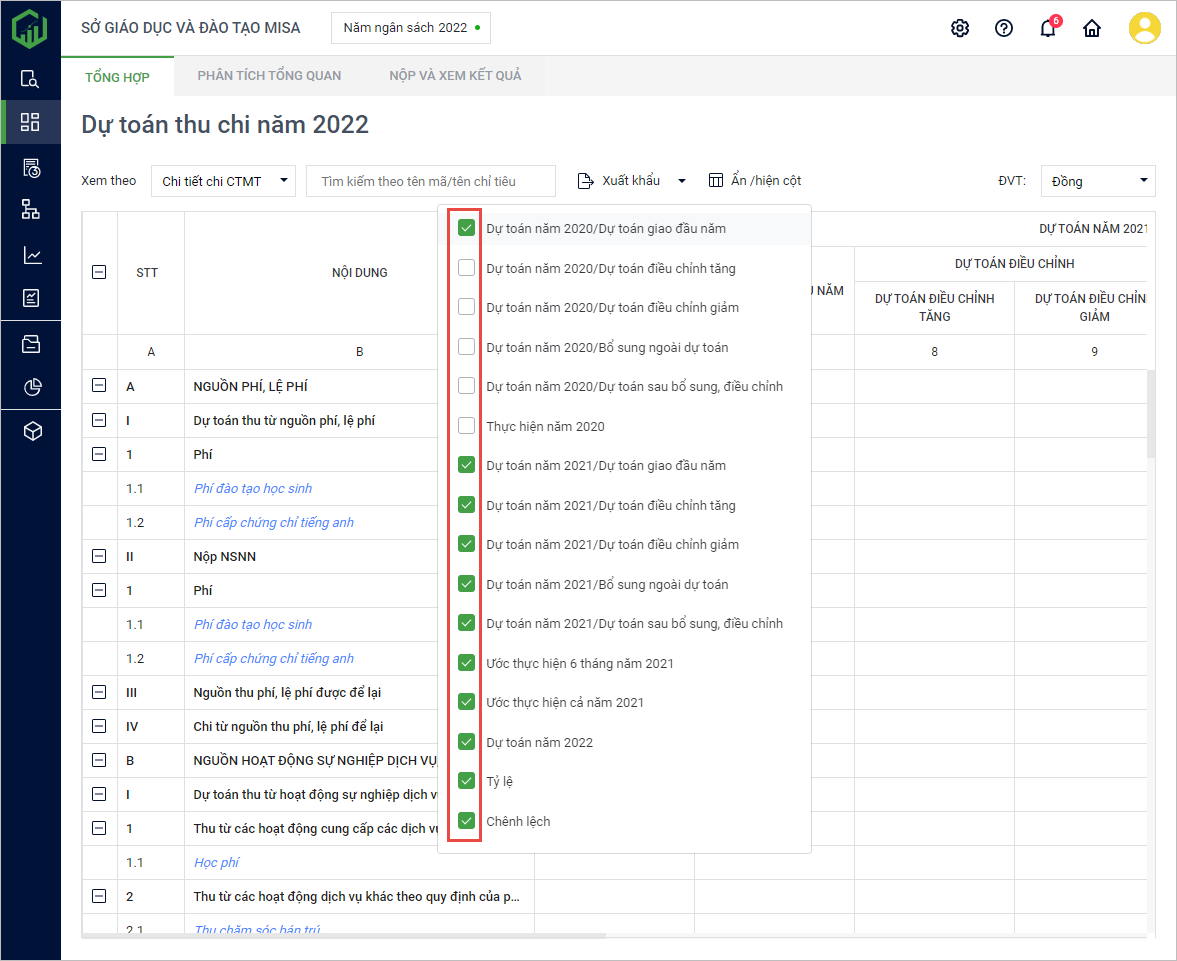Open the ĐVT Đồng unit dropdown
1177x961 pixels.
click(1098, 181)
